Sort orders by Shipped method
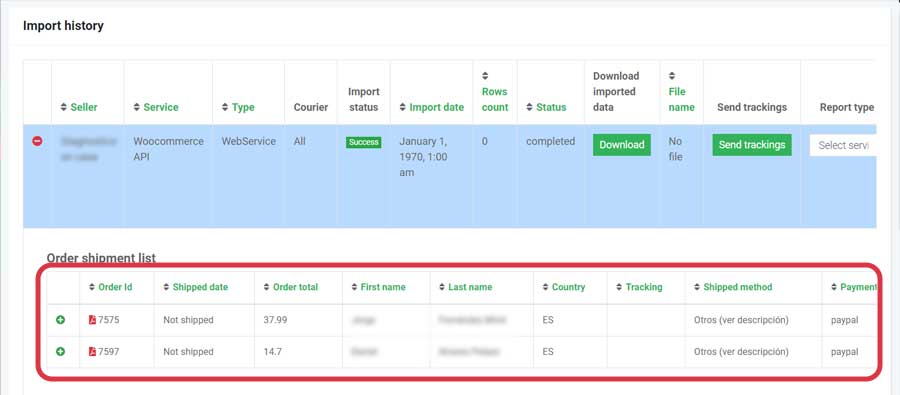Screen dimensions: 900x395 coord(733,287)
